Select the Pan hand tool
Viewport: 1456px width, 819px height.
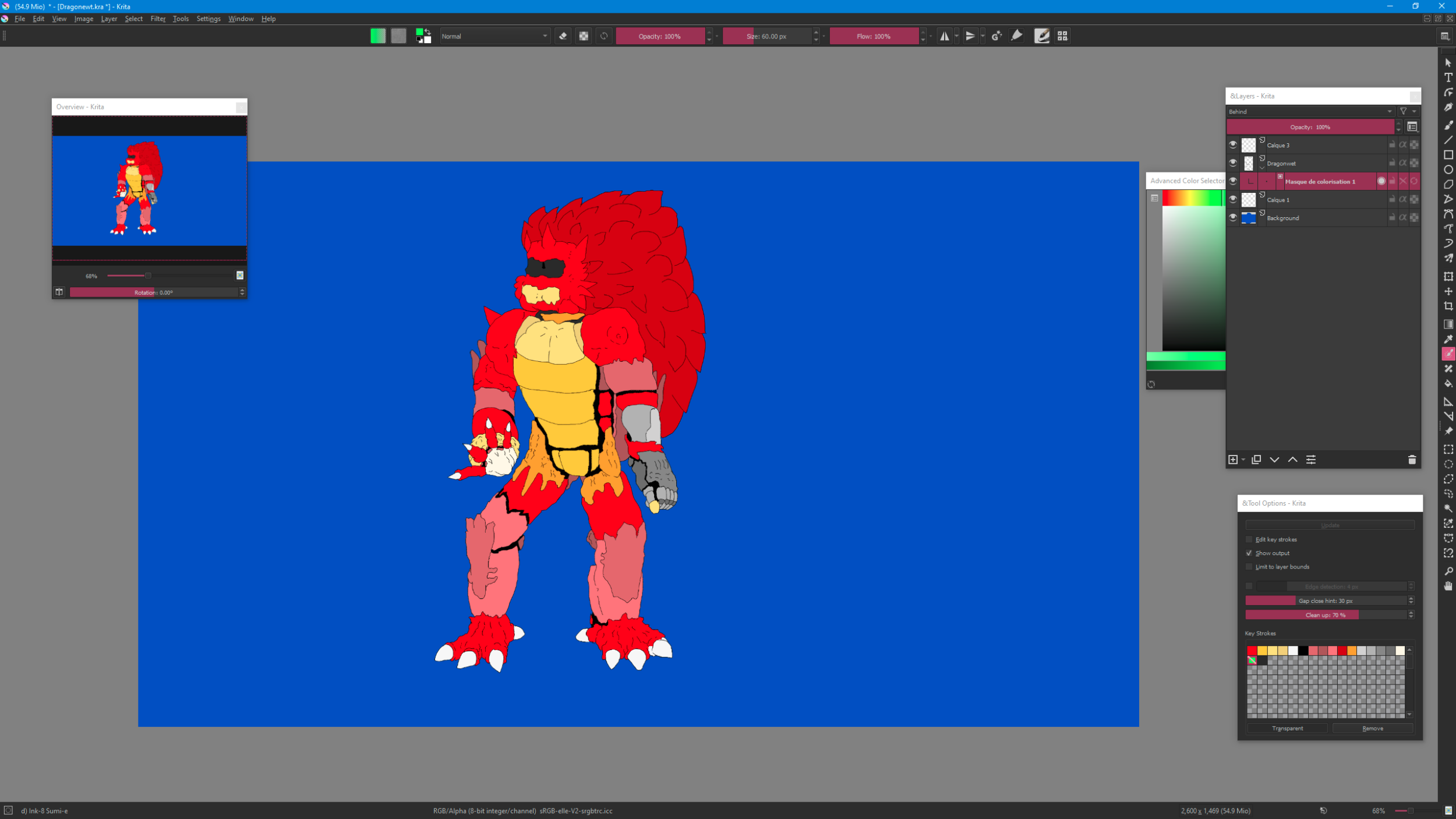pos(1448,586)
